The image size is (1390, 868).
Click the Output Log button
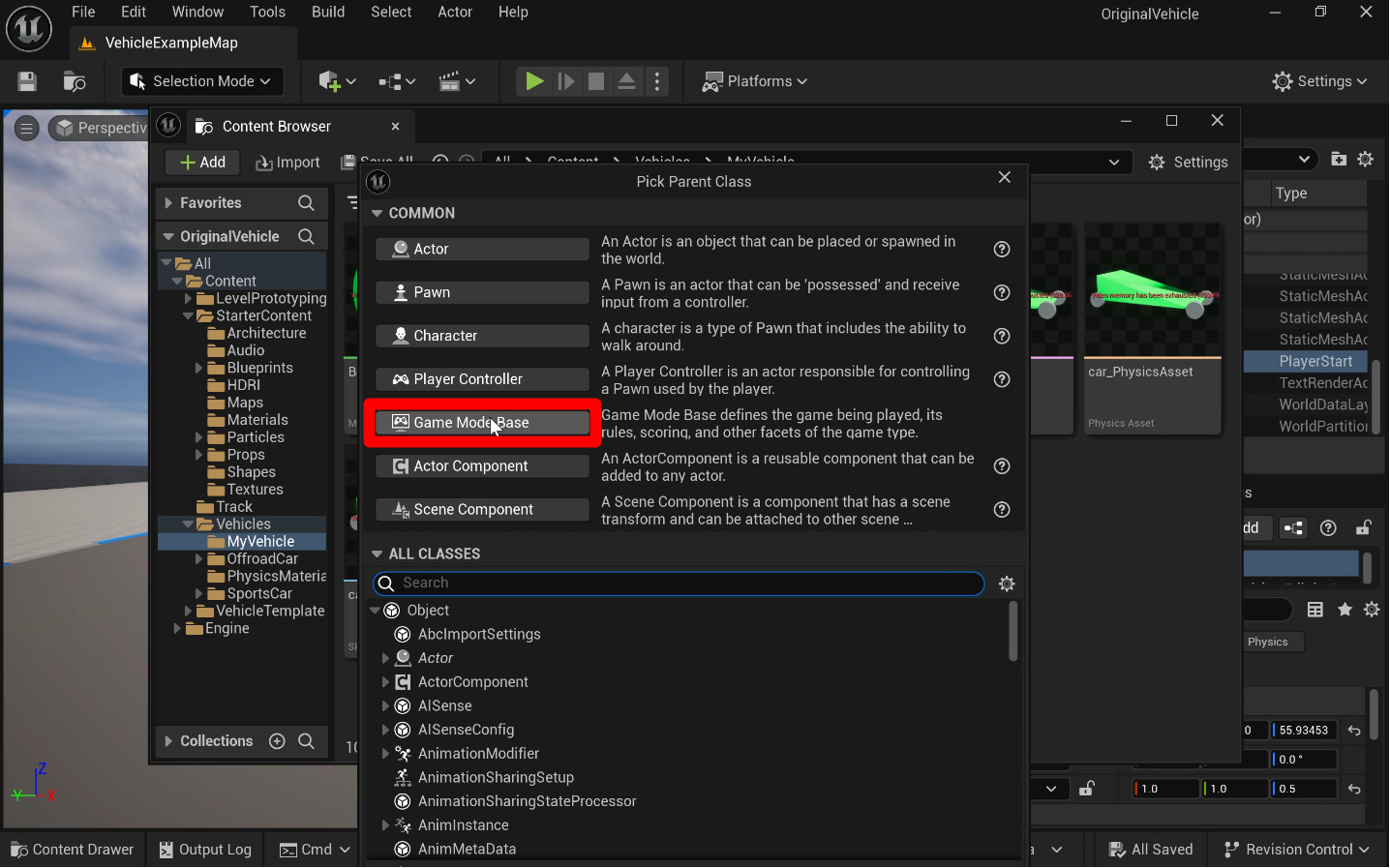[205, 850]
